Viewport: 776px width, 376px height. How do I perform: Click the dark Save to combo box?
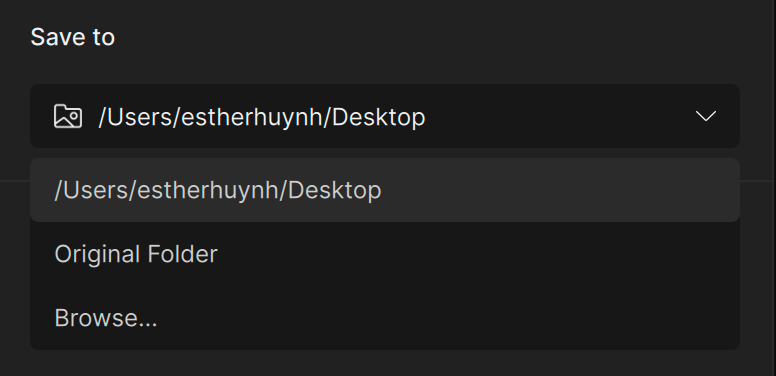point(385,116)
